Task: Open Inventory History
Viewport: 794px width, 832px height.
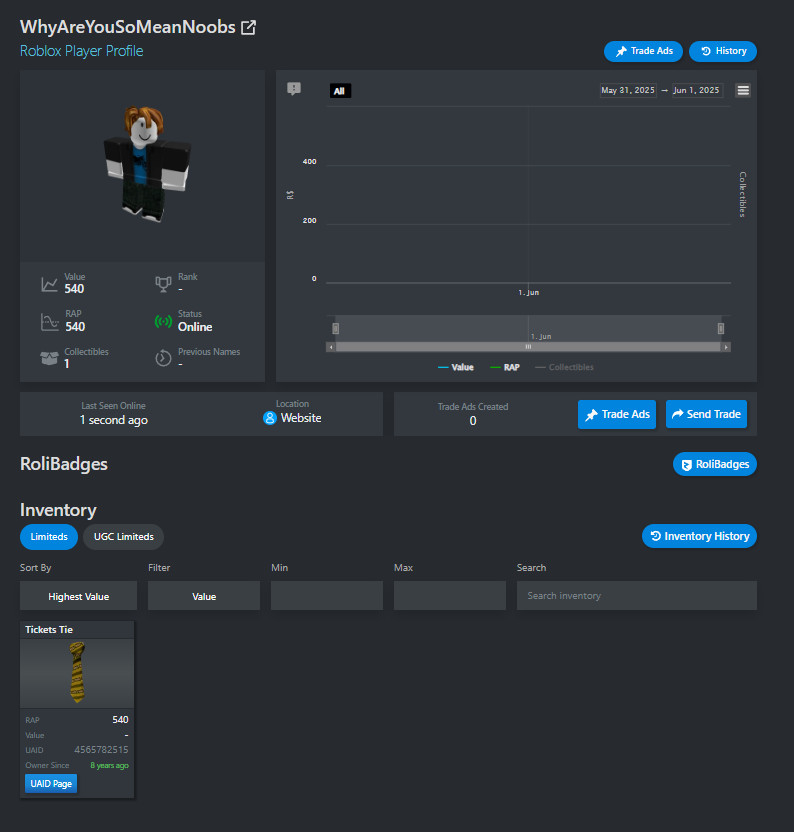Action: 700,536
